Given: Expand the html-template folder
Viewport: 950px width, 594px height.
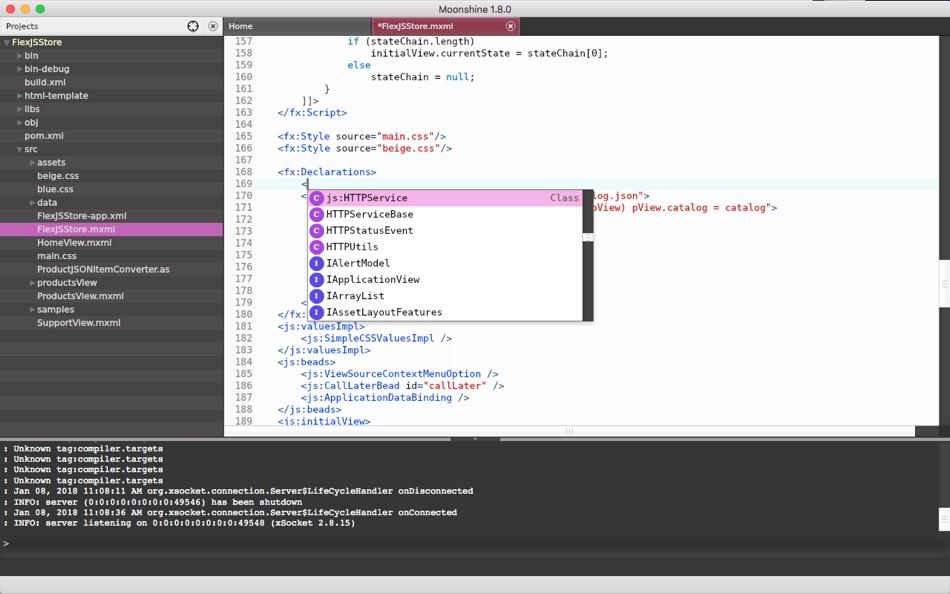Looking at the screenshot, I should [19, 96].
